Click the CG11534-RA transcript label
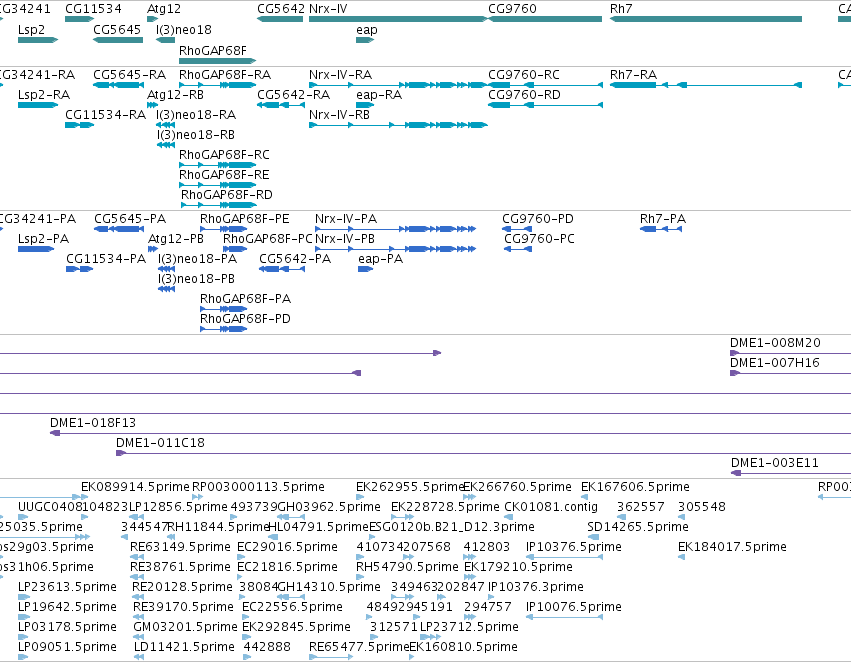This screenshot has height=662, width=851. point(105,114)
